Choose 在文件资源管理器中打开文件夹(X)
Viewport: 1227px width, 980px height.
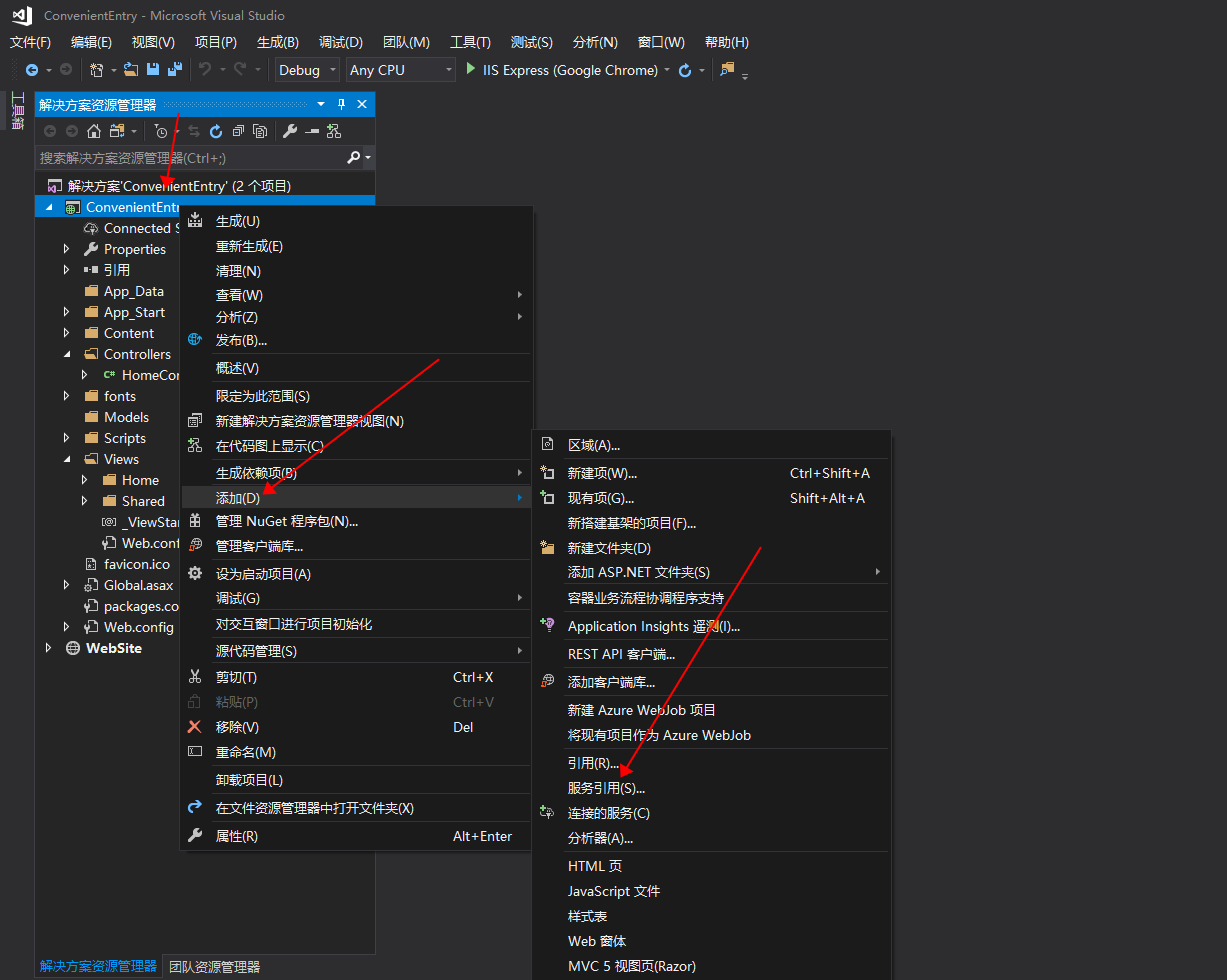pyautogui.click(x=356, y=808)
